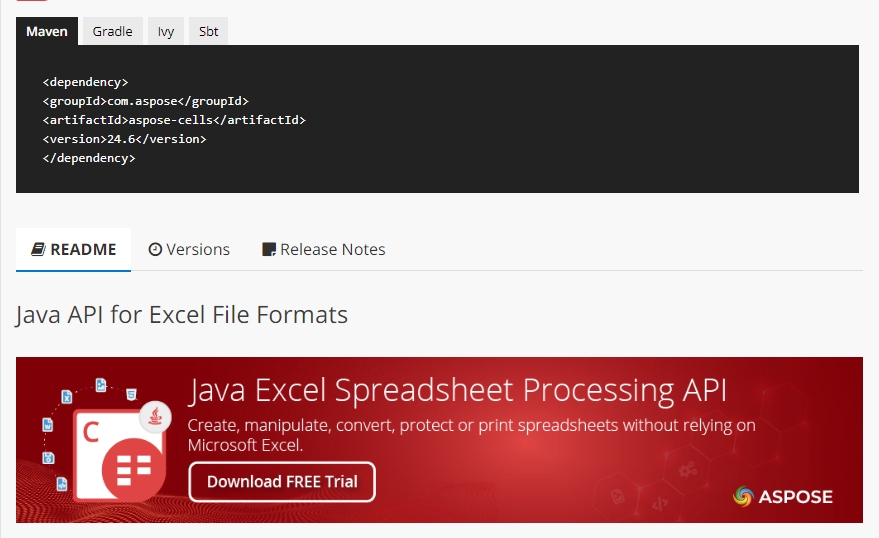The image size is (879, 538).
Task: Click the Word 'W' file icon in banner
Action: [x=47, y=425]
